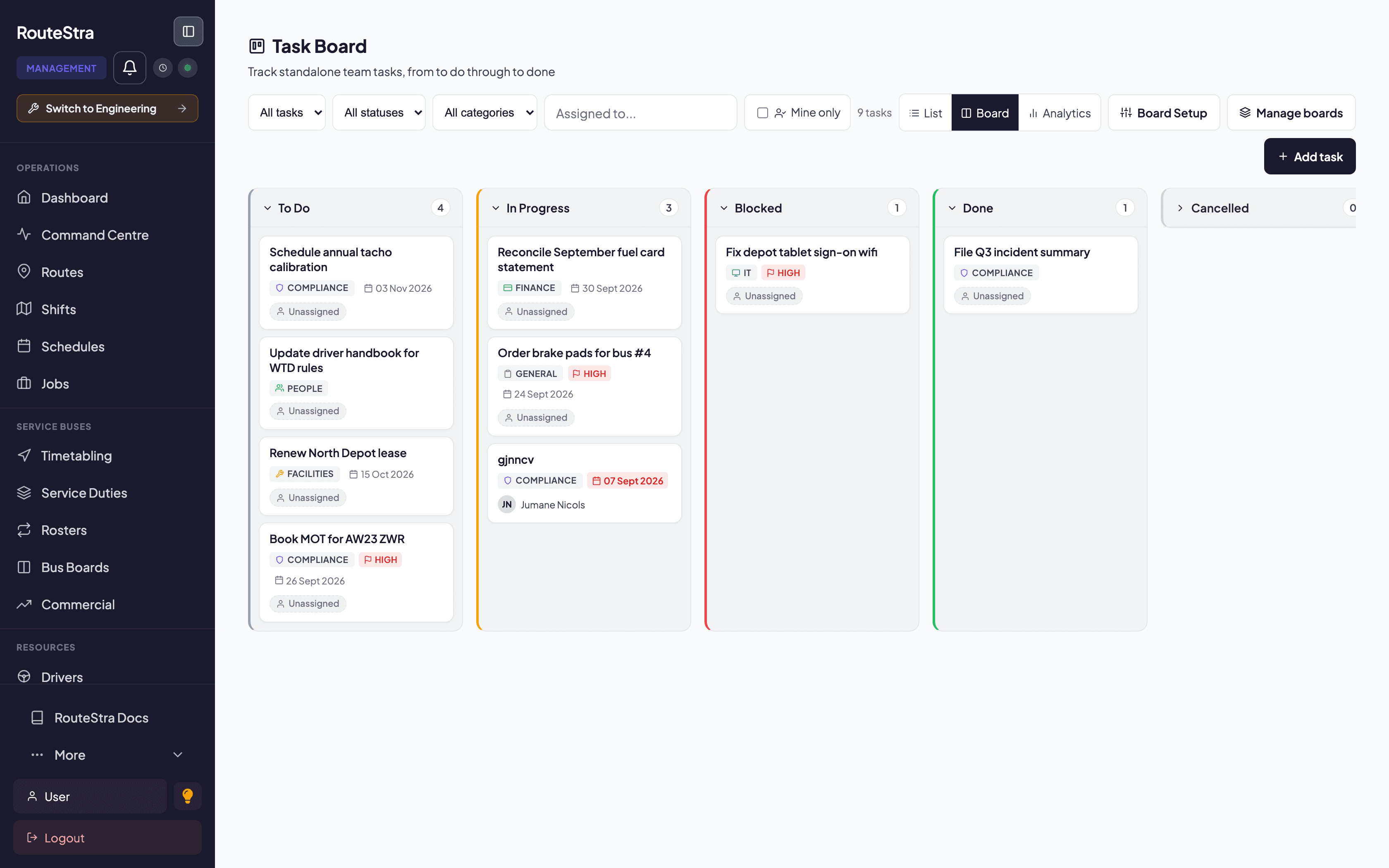This screenshot has height=868, width=1389.
Task: Click the Logout button
Action: pos(107,837)
